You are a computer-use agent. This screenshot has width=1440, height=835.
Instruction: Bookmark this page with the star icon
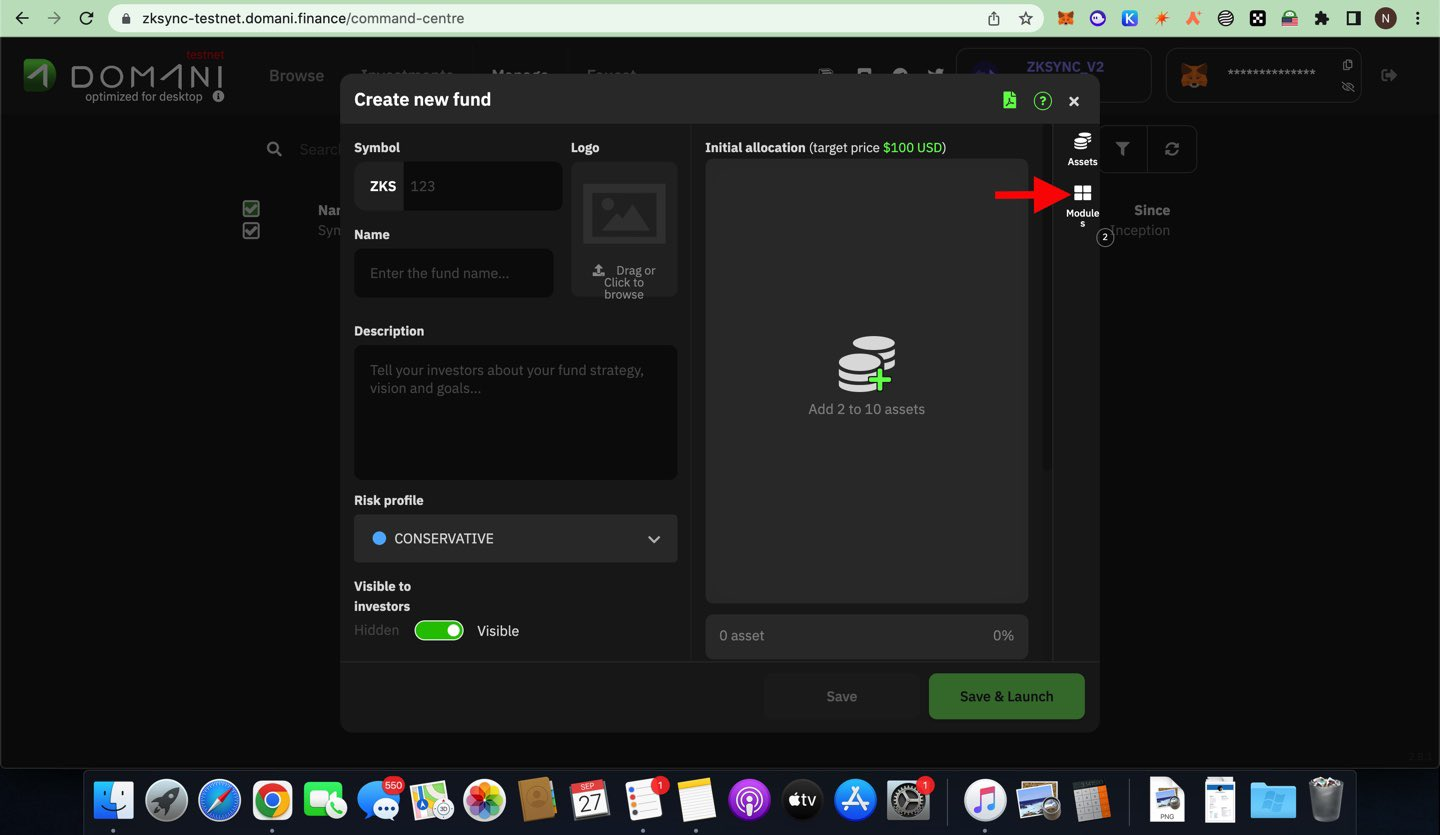[x=1026, y=18]
